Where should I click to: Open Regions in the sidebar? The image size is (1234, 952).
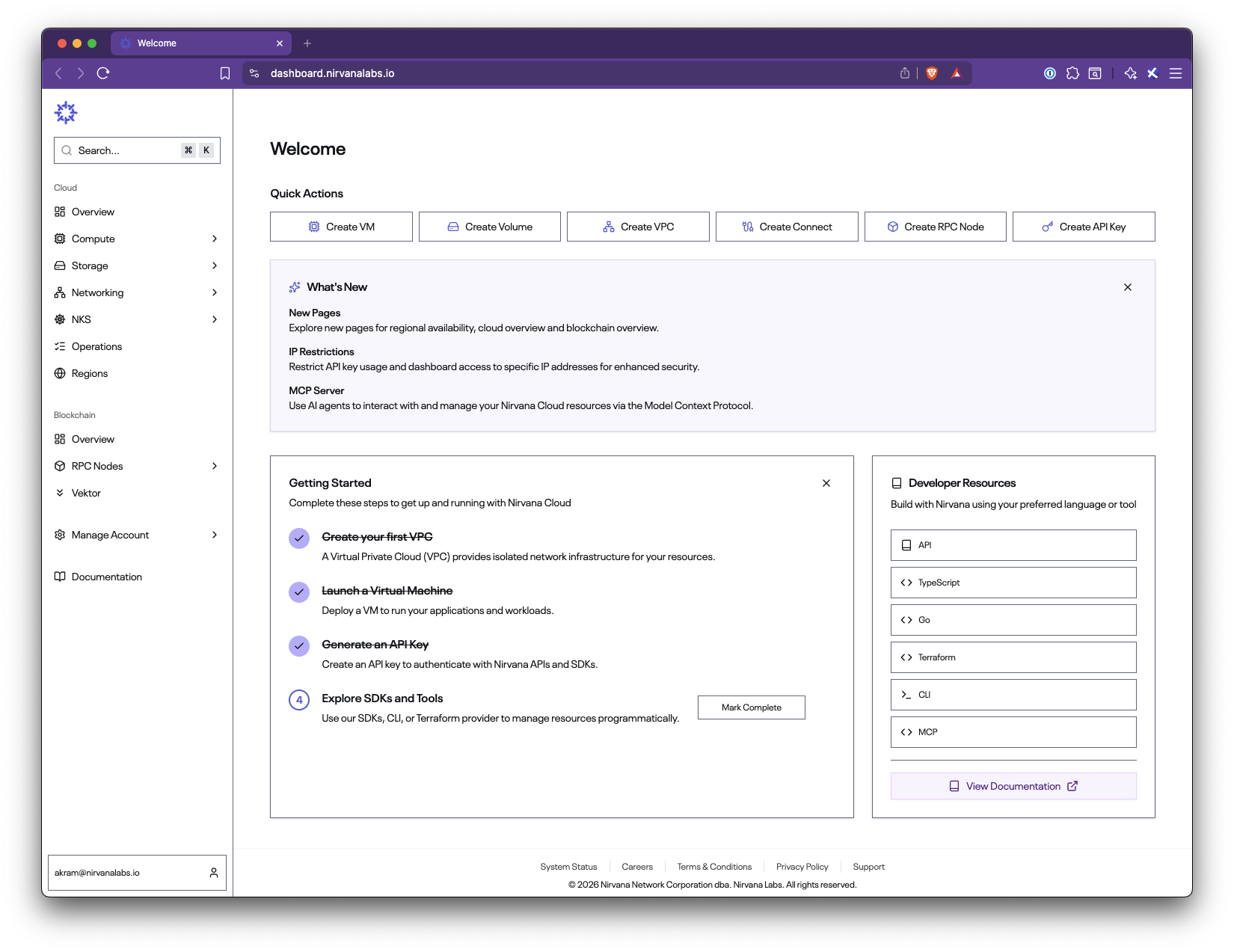[90, 373]
